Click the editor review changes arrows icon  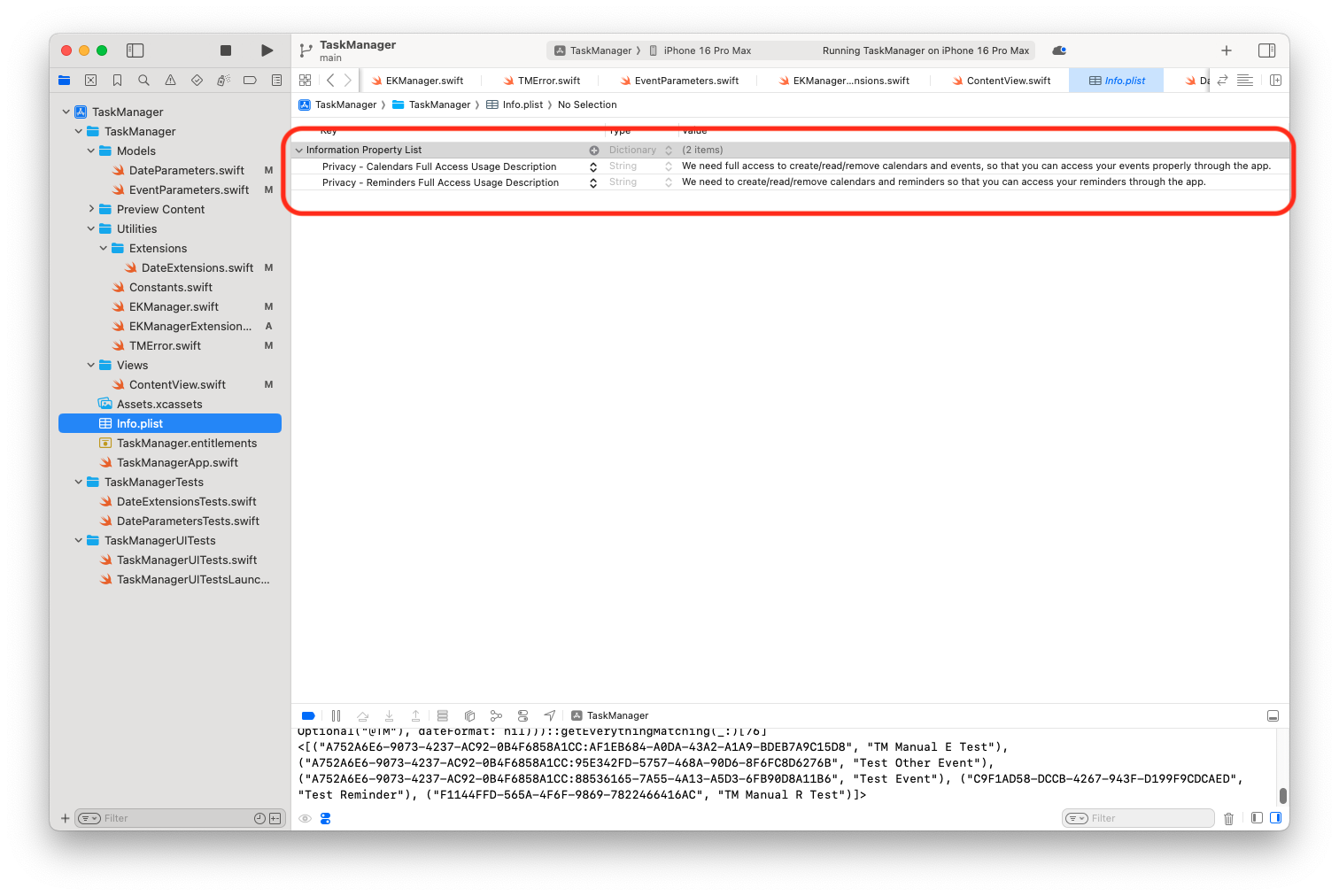(1222, 80)
